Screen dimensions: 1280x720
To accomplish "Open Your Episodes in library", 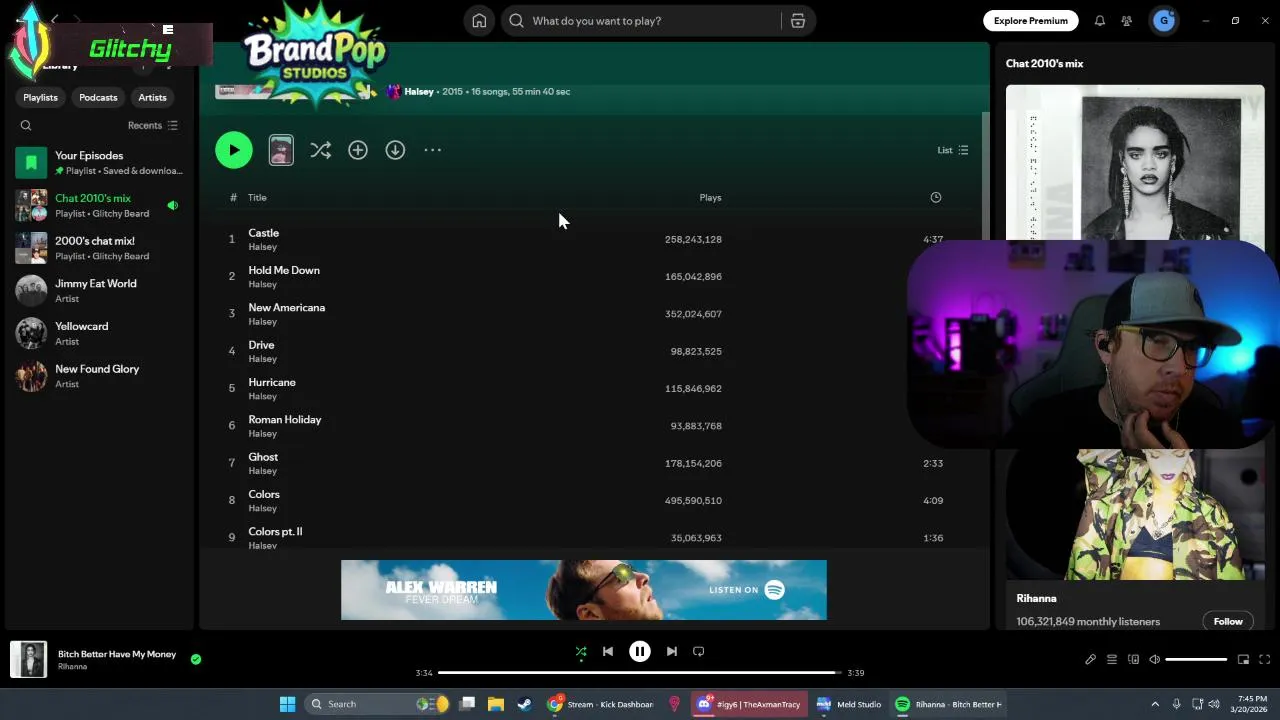I will click(98, 162).
